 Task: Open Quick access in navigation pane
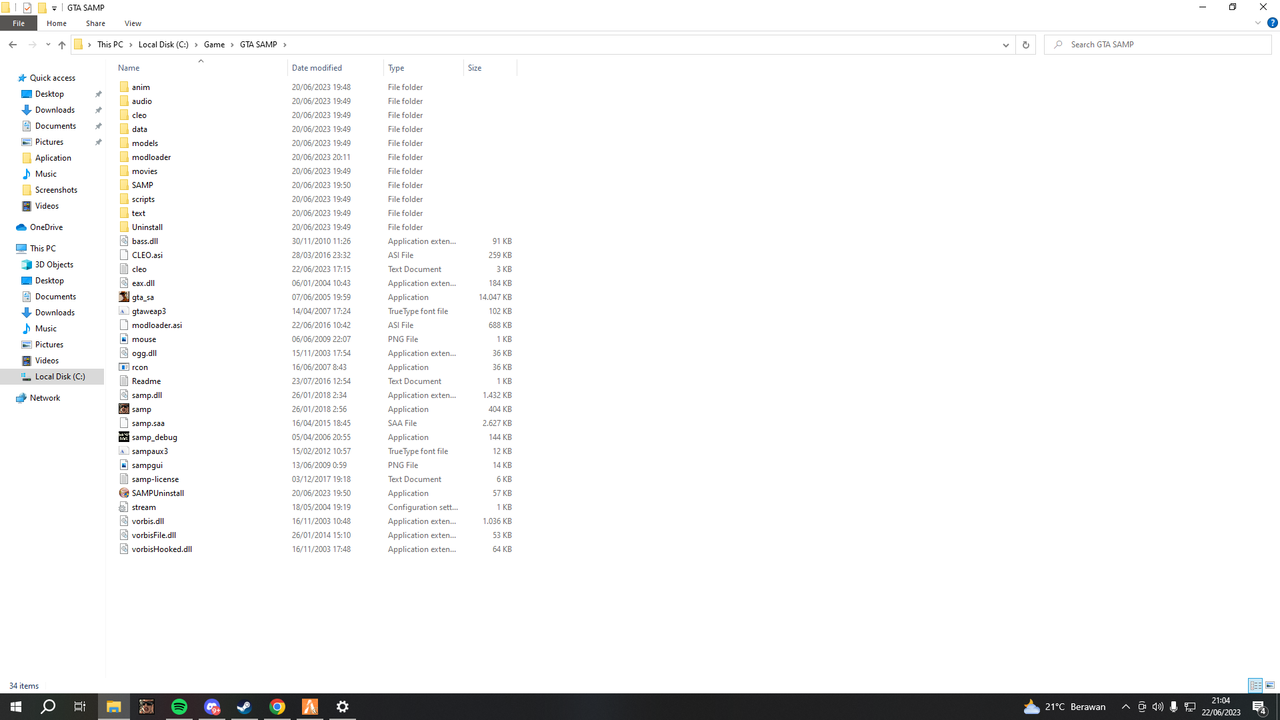[x=52, y=78]
